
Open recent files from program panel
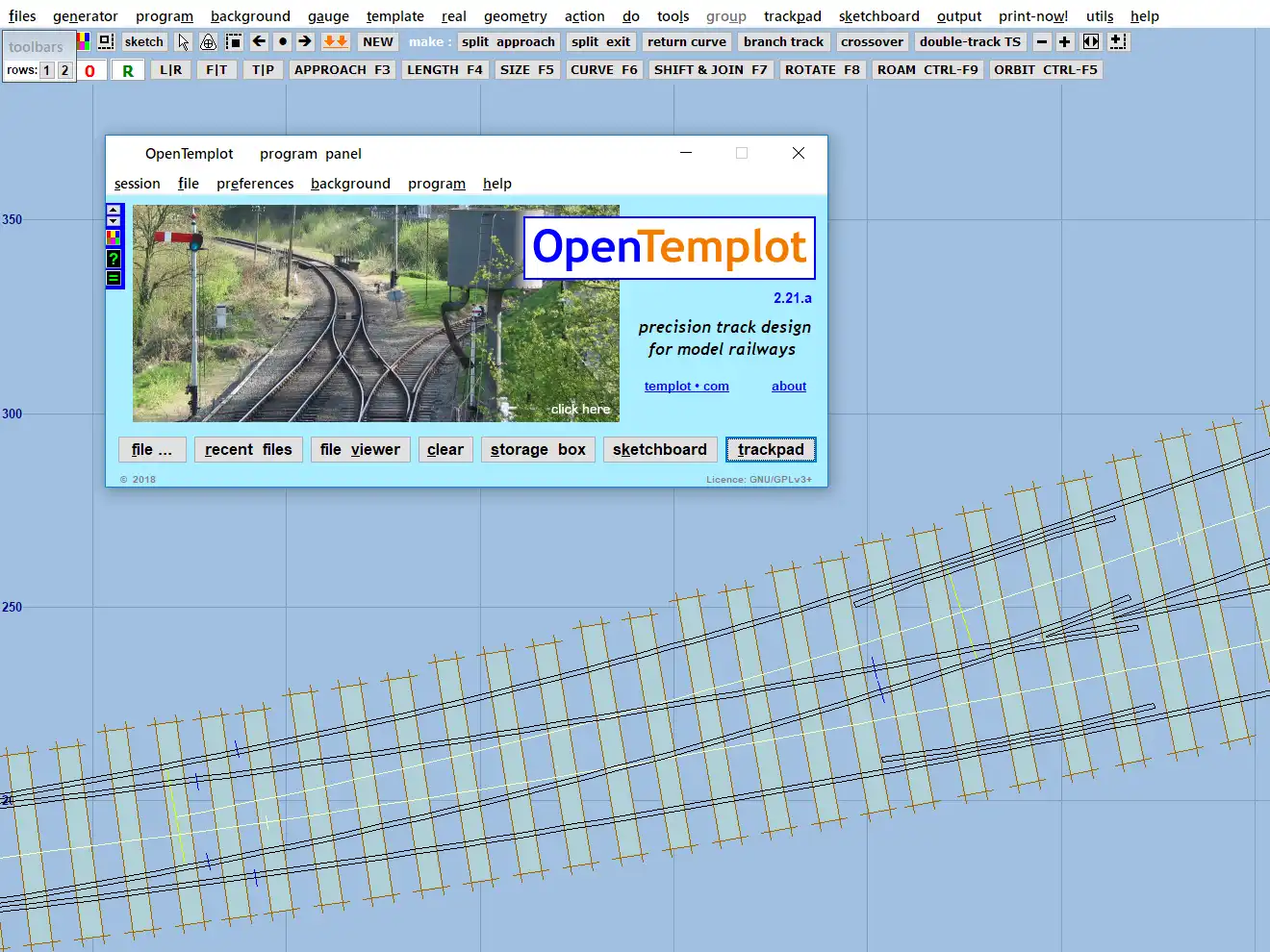[248, 449]
